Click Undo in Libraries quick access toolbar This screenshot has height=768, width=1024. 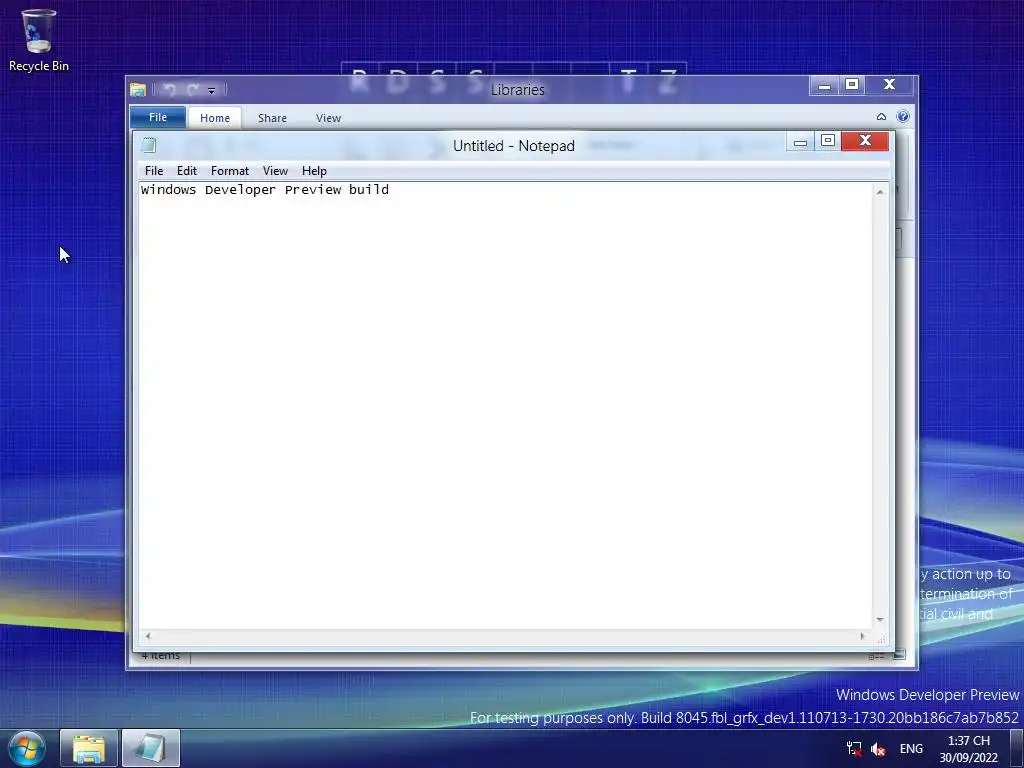(170, 90)
